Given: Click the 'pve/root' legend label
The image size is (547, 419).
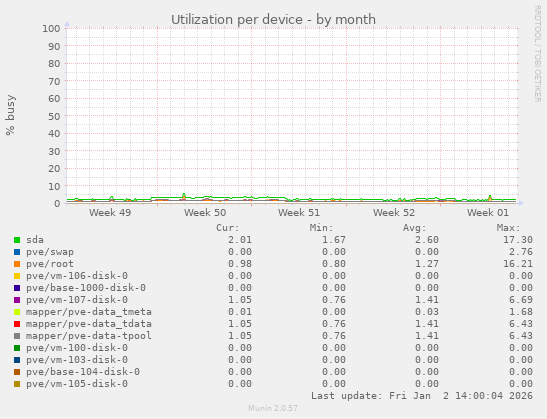Looking at the screenshot, I should point(50,264).
